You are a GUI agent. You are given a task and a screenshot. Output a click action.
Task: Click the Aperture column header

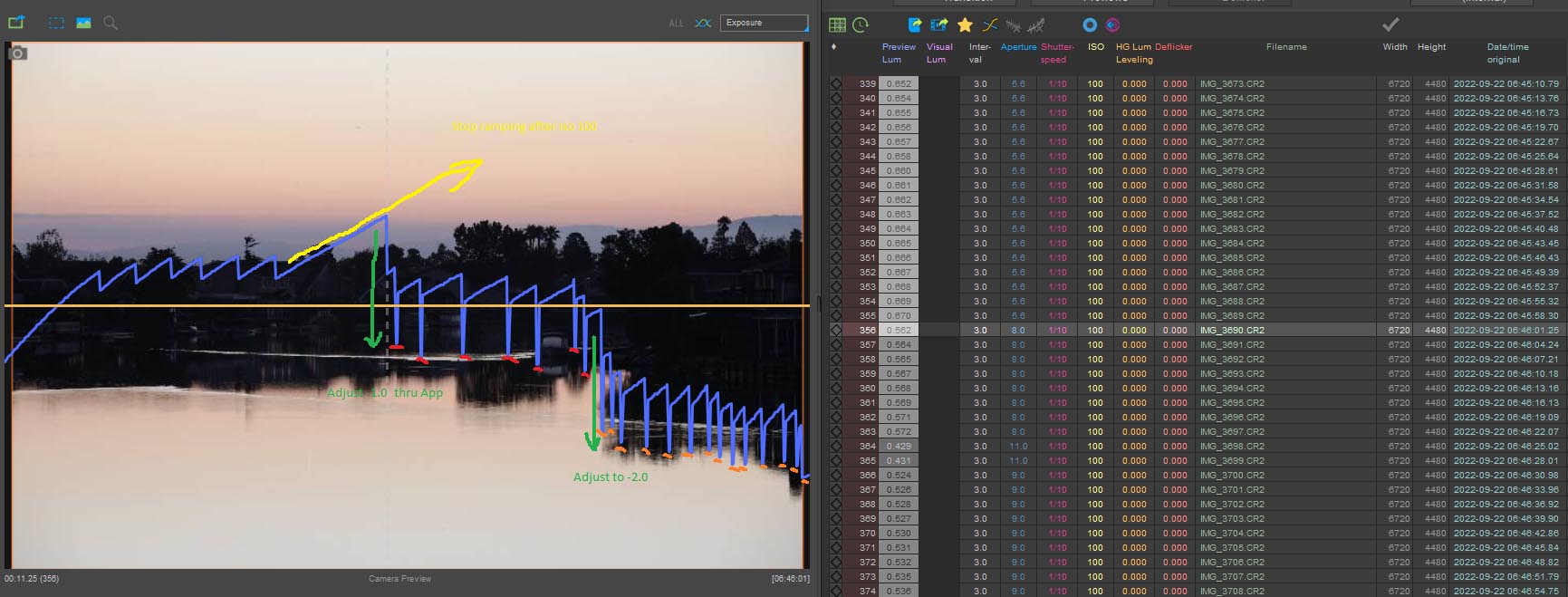pos(1018,47)
